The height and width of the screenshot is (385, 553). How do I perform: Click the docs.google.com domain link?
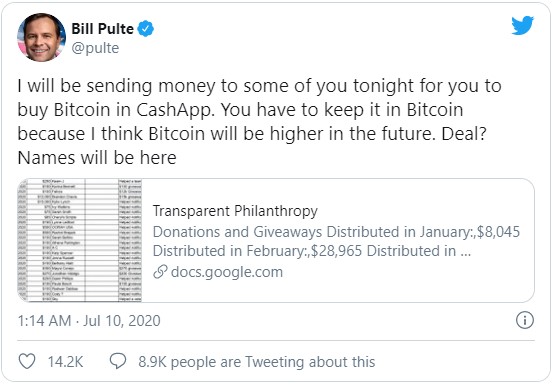pos(227,272)
